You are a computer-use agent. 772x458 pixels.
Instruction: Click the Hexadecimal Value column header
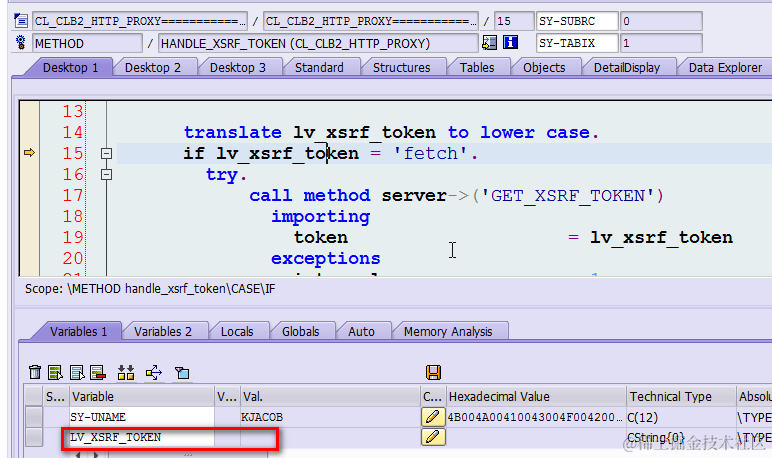tap(536, 396)
